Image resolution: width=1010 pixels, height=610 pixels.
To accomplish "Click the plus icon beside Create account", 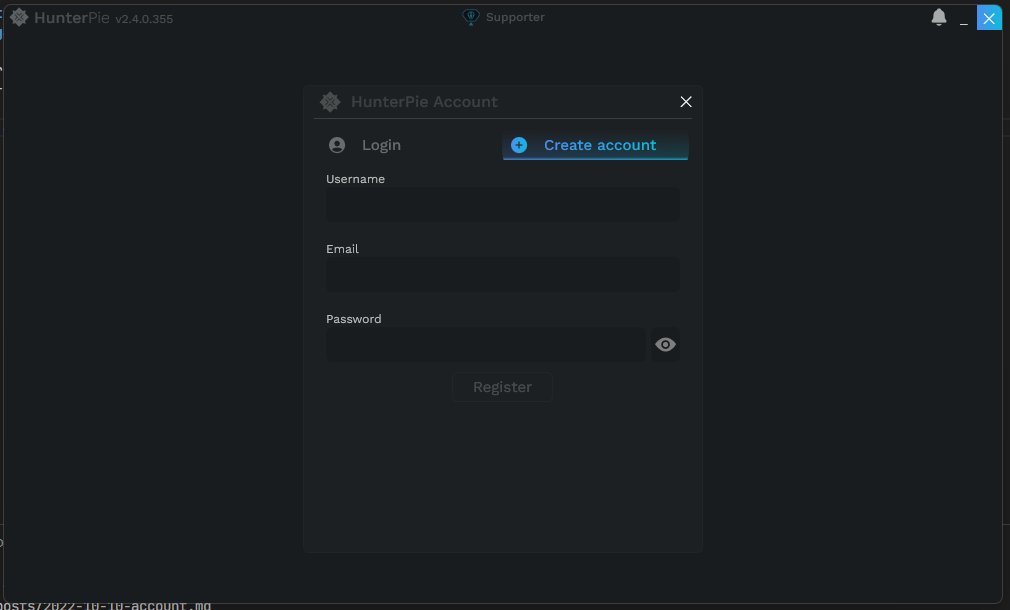I will (519, 145).
